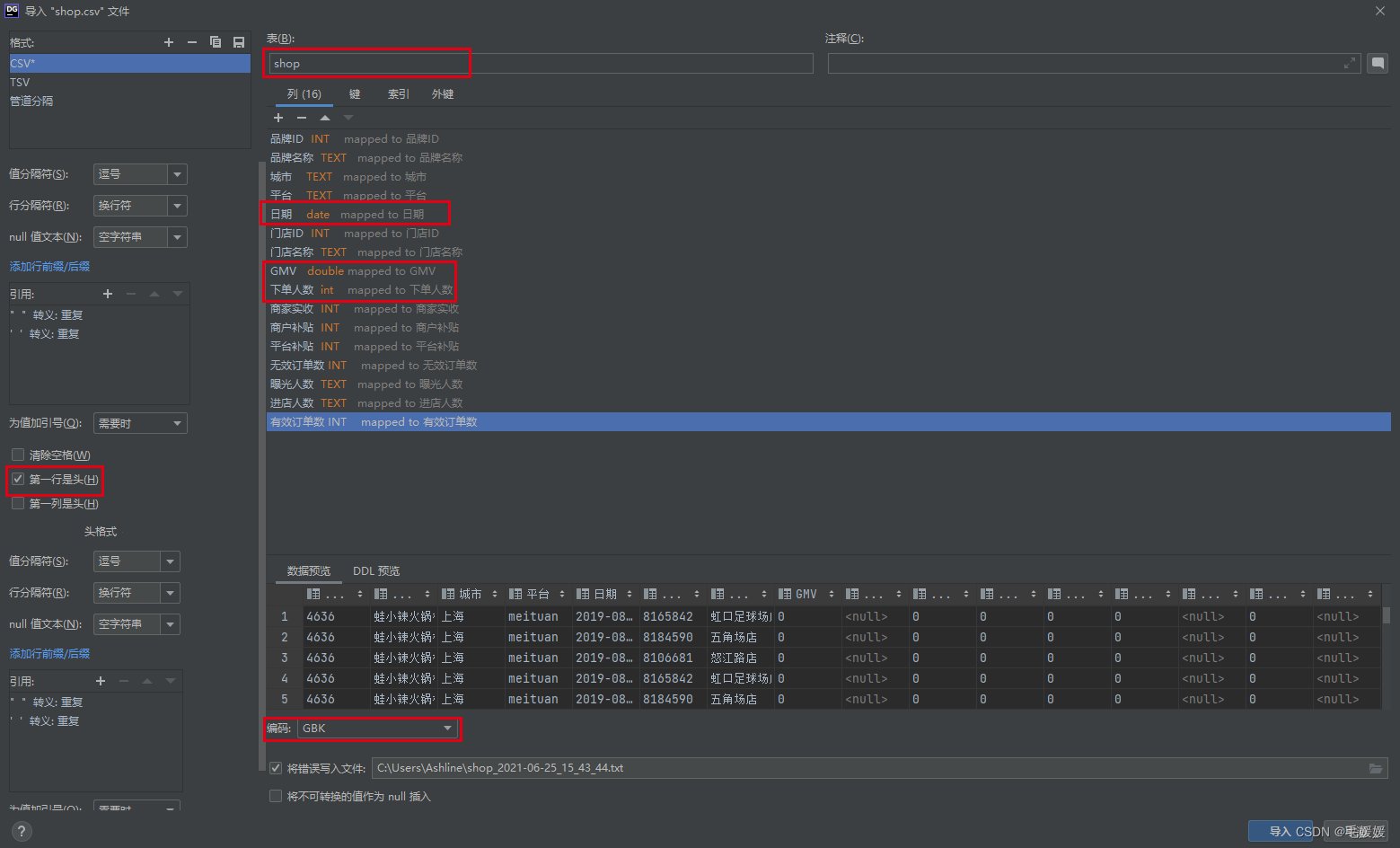
Task: Save the format with the disk icon
Action: [239, 42]
